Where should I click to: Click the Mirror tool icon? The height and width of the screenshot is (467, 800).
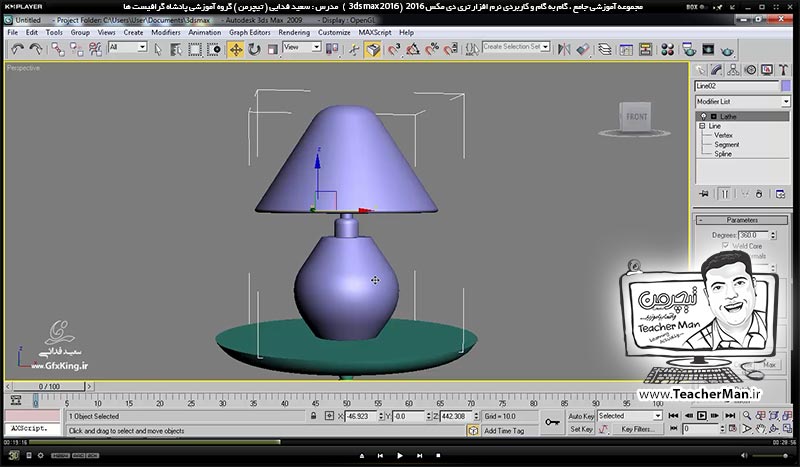coord(564,50)
